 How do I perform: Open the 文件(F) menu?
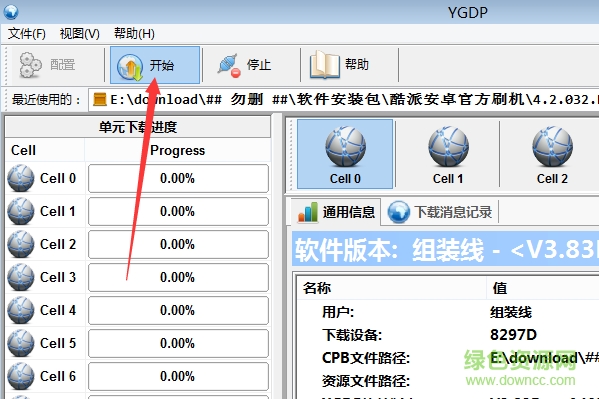(27, 34)
